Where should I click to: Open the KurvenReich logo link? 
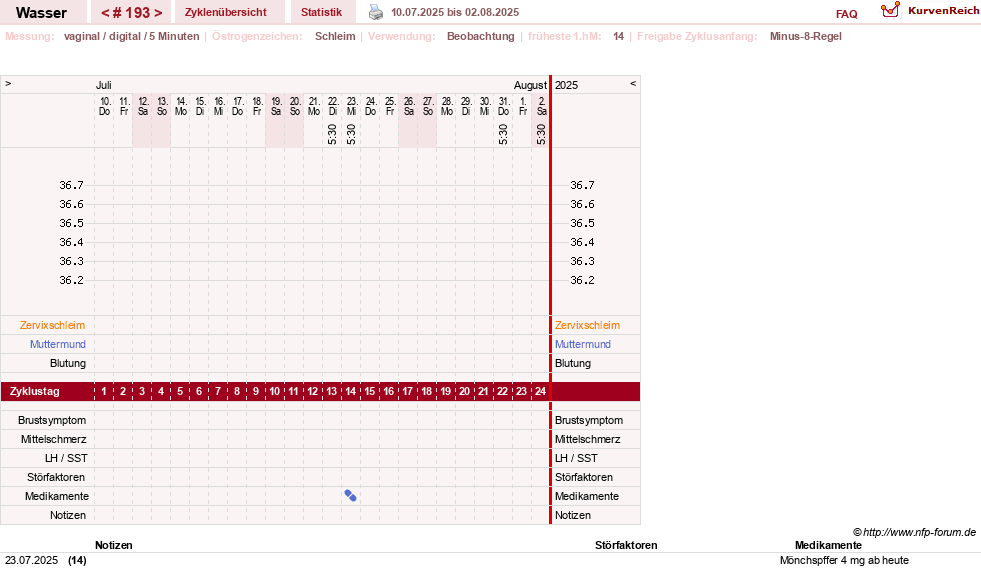pos(930,11)
